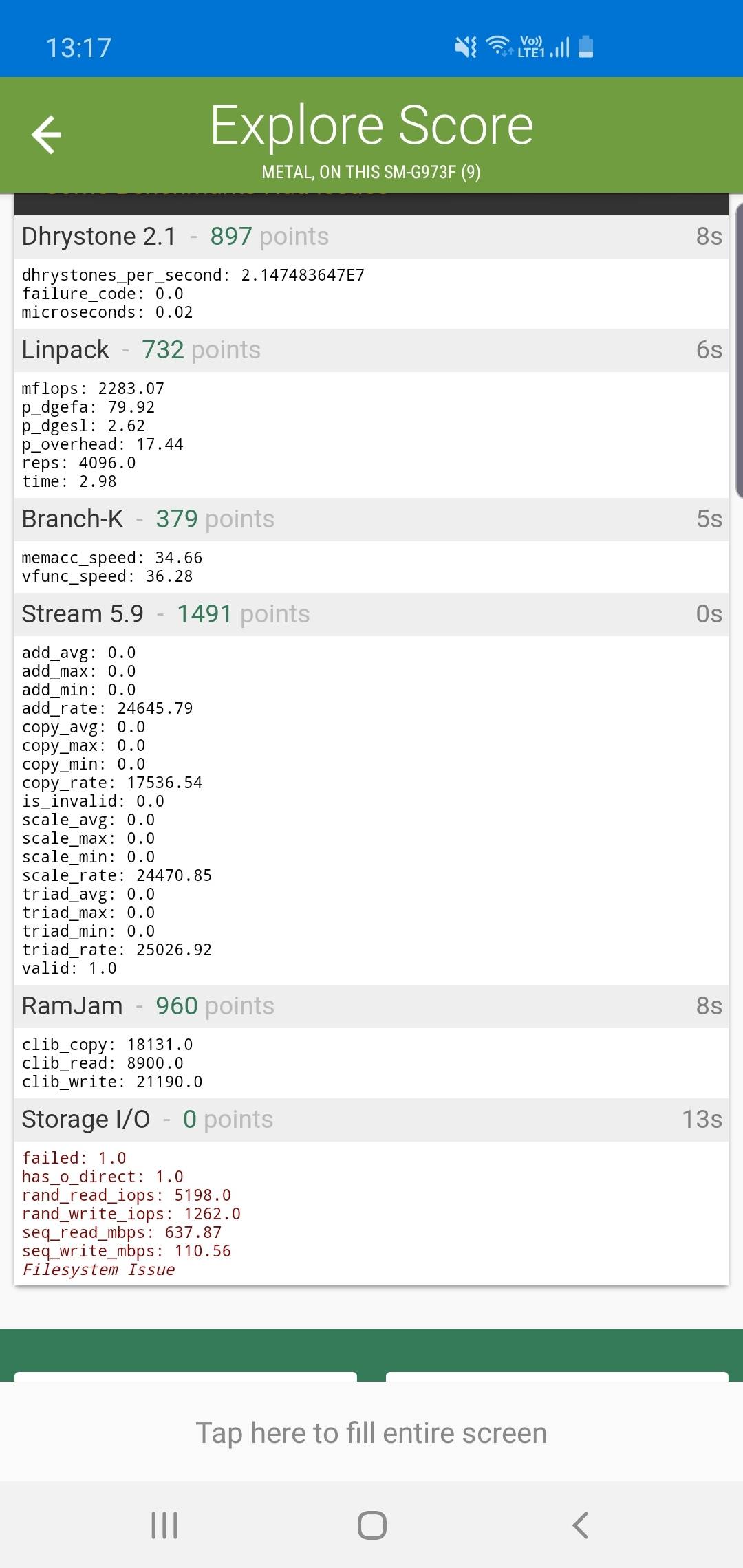This screenshot has height=1568, width=743.
Task: Select the Stream 5.9 result header
Action: 371,614
